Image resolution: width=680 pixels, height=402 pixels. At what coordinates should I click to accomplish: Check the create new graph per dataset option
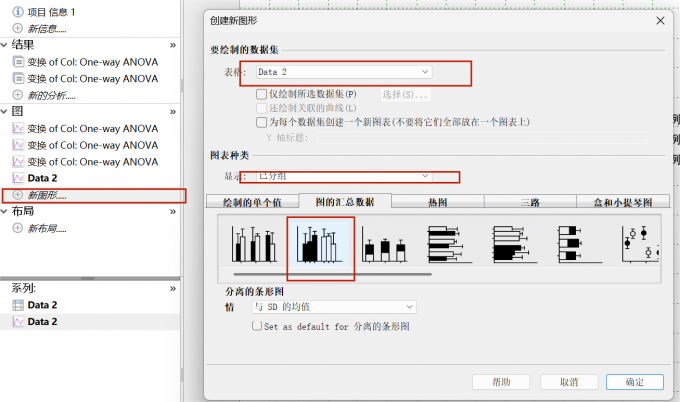tap(262, 122)
